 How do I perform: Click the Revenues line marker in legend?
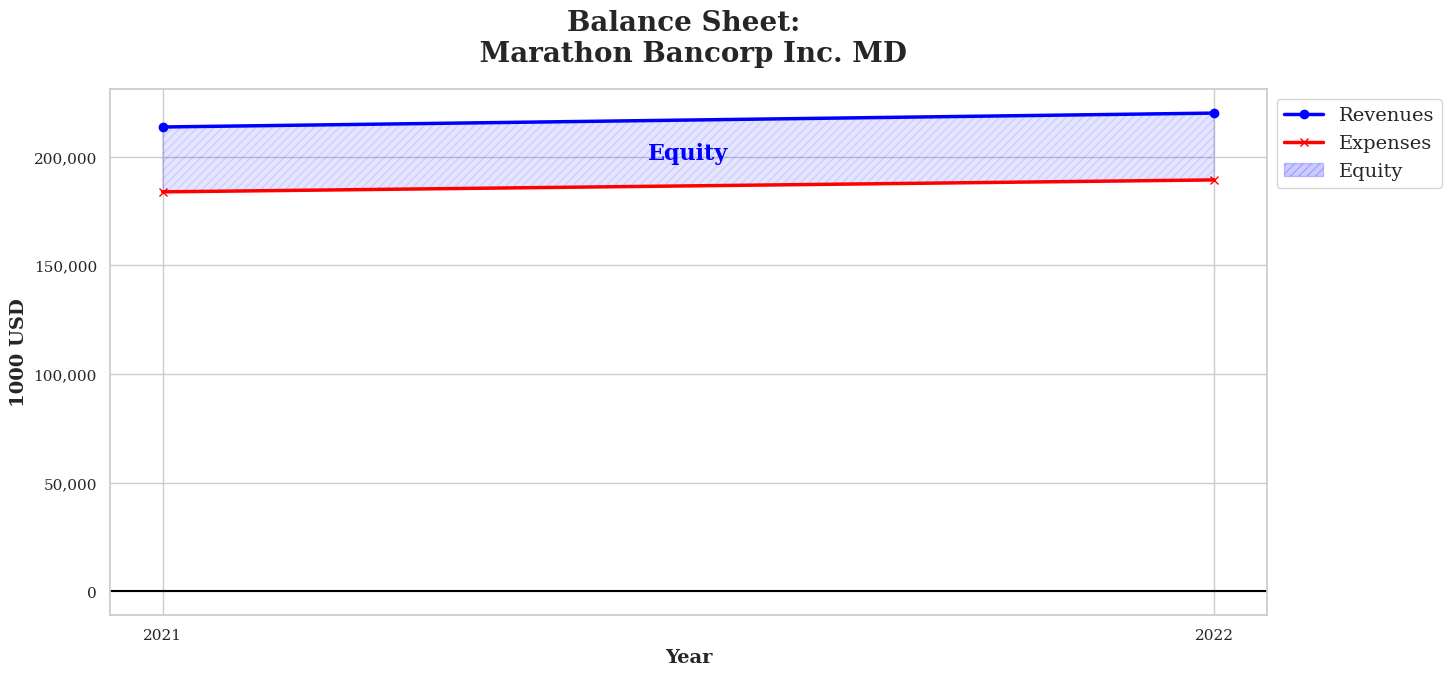coord(1304,115)
